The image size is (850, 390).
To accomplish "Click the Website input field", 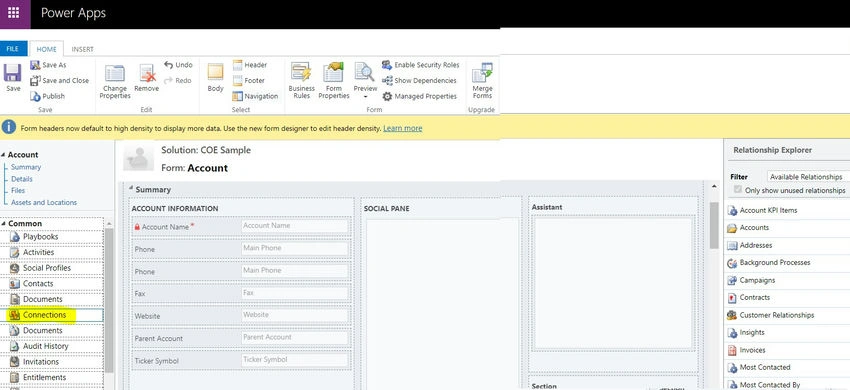I will click(294, 315).
